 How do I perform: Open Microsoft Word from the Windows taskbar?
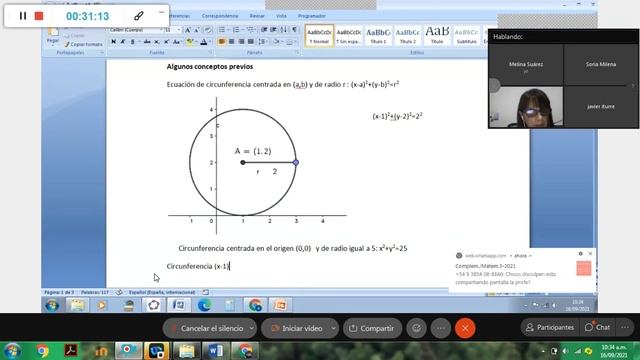215,351
